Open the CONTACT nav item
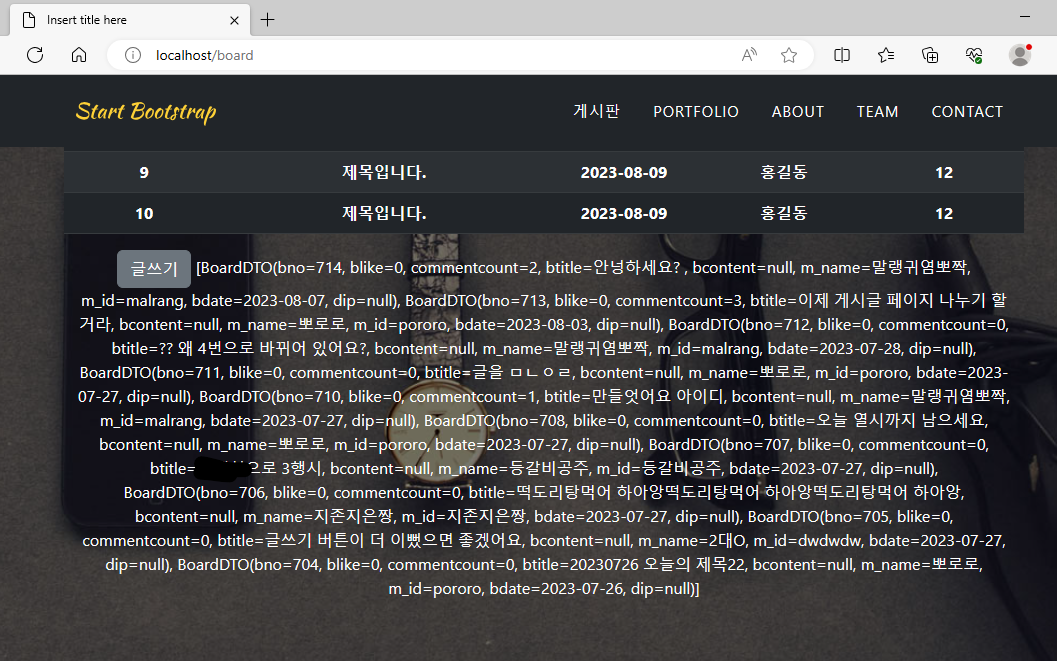Screen dimensions: 1057x661 (967, 112)
